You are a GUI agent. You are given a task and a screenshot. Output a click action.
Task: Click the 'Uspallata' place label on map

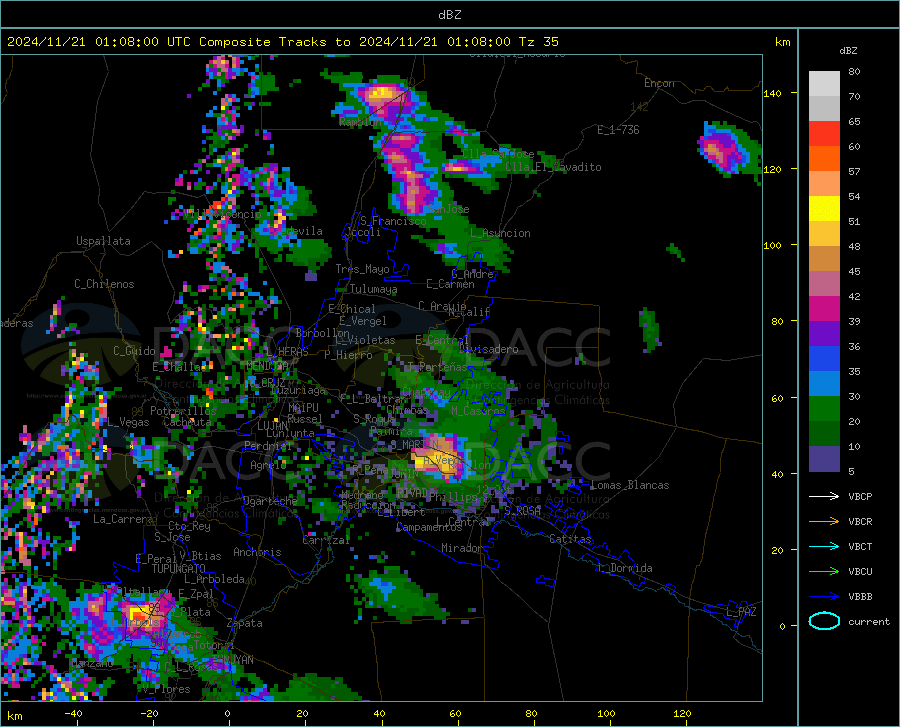pyautogui.click(x=103, y=241)
